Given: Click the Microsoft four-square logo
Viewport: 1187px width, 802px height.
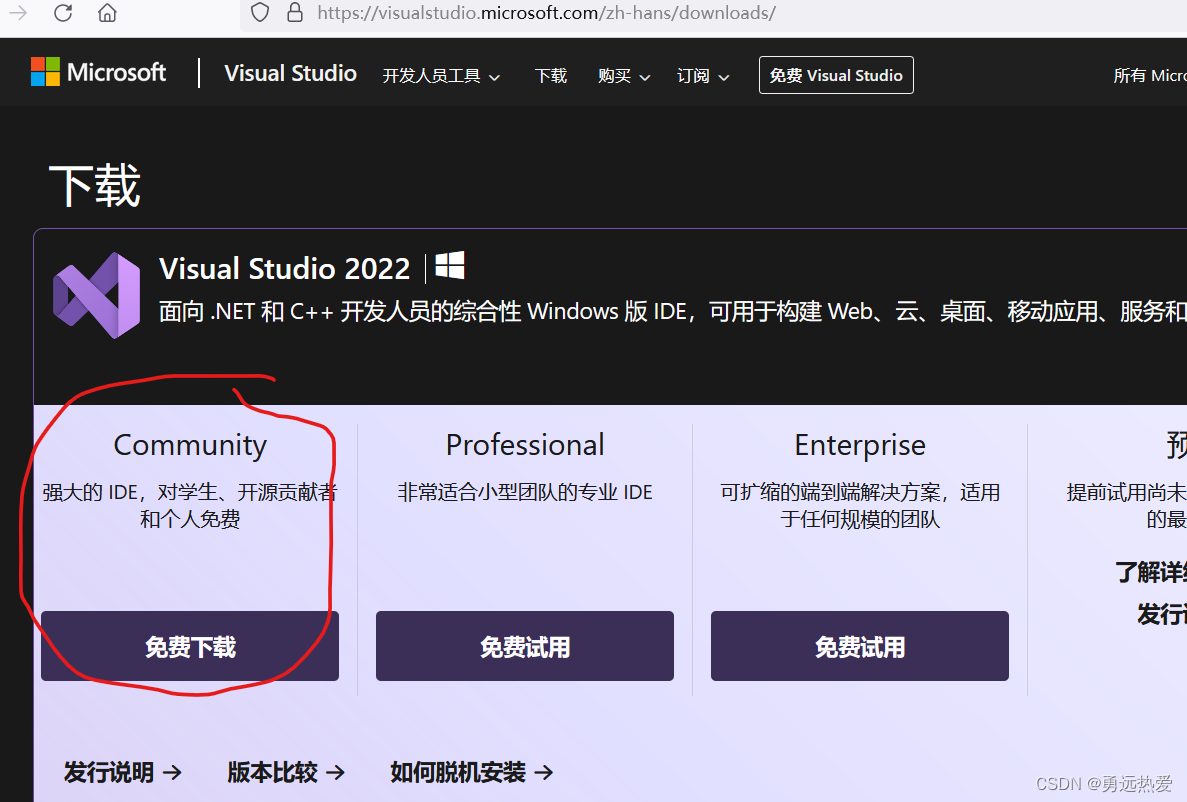Looking at the screenshot, I should (x=44, y=71).
